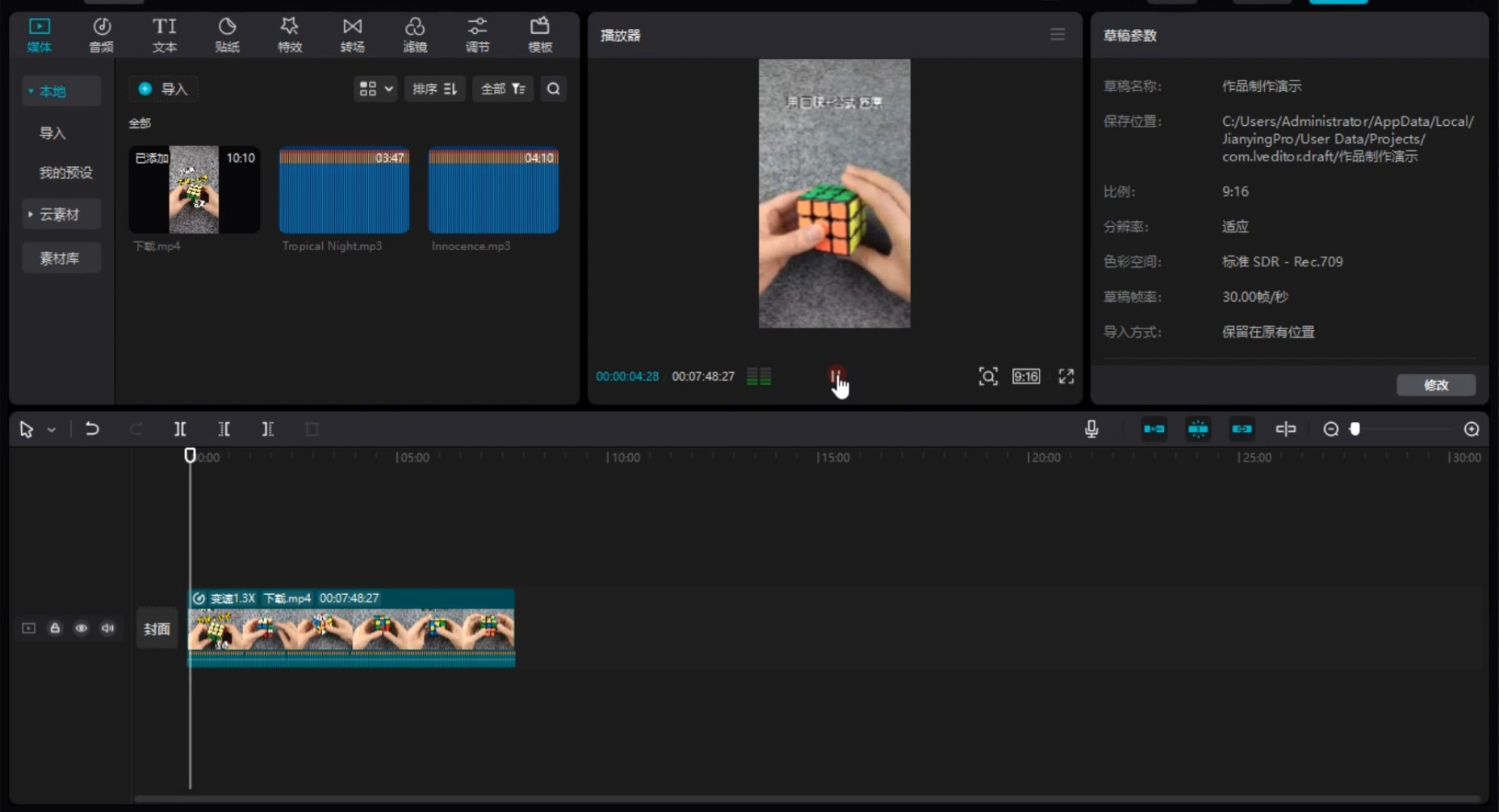Click the search icon in media panel
Screen dimensions: 1499x812
pos(554,89)
